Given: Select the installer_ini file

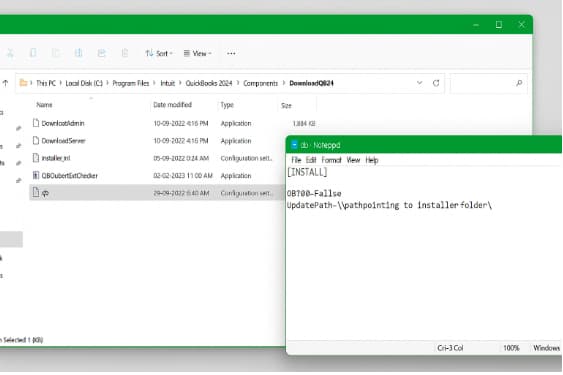Looking at the screenshot, I should coord(56,158).
